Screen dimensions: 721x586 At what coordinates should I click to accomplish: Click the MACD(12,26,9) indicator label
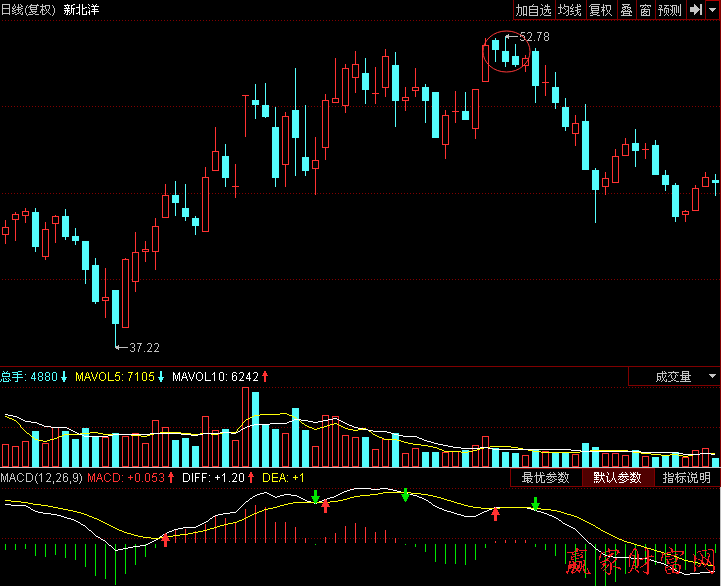(x=41, y=478)
